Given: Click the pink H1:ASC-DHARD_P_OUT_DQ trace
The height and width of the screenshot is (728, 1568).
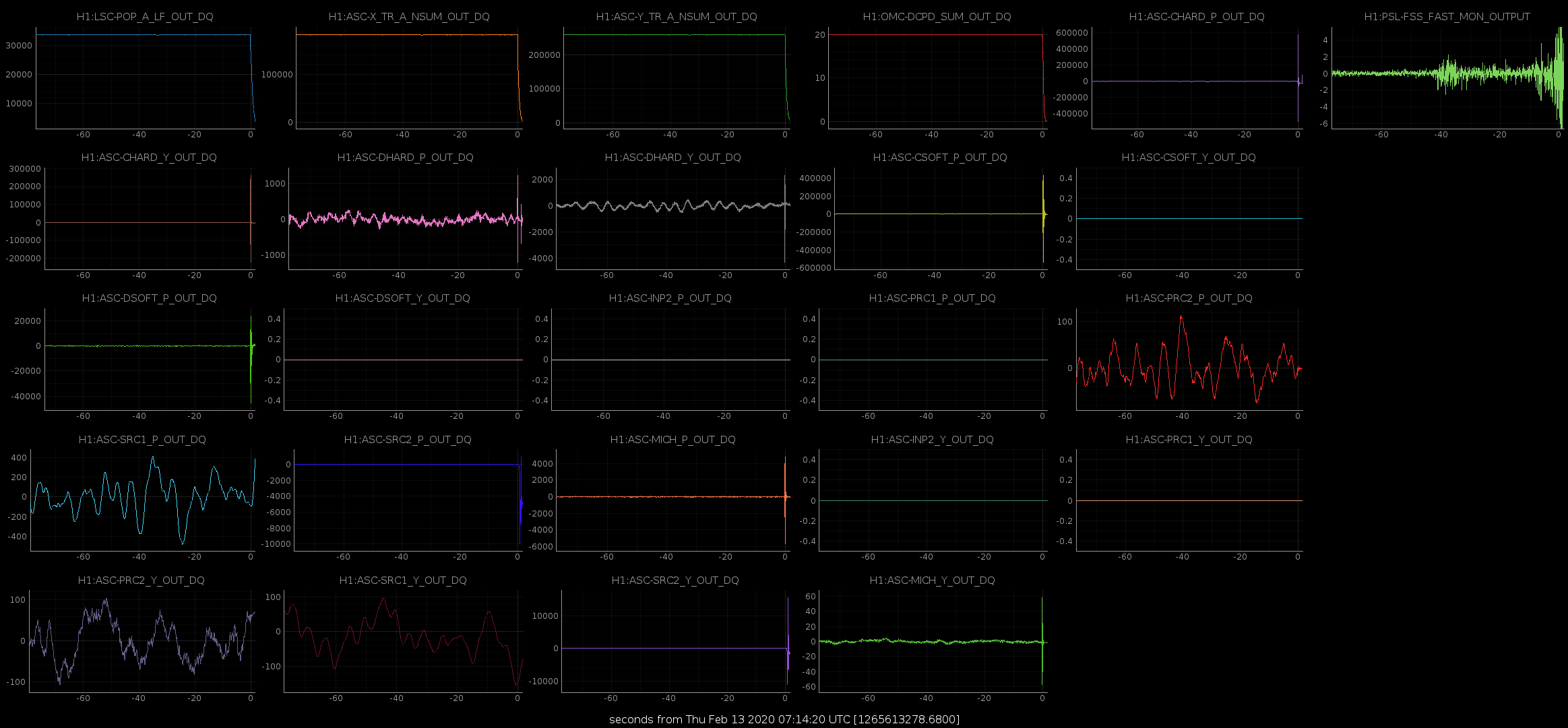Looking at the screenshot, I should click(x=406, y=219).
